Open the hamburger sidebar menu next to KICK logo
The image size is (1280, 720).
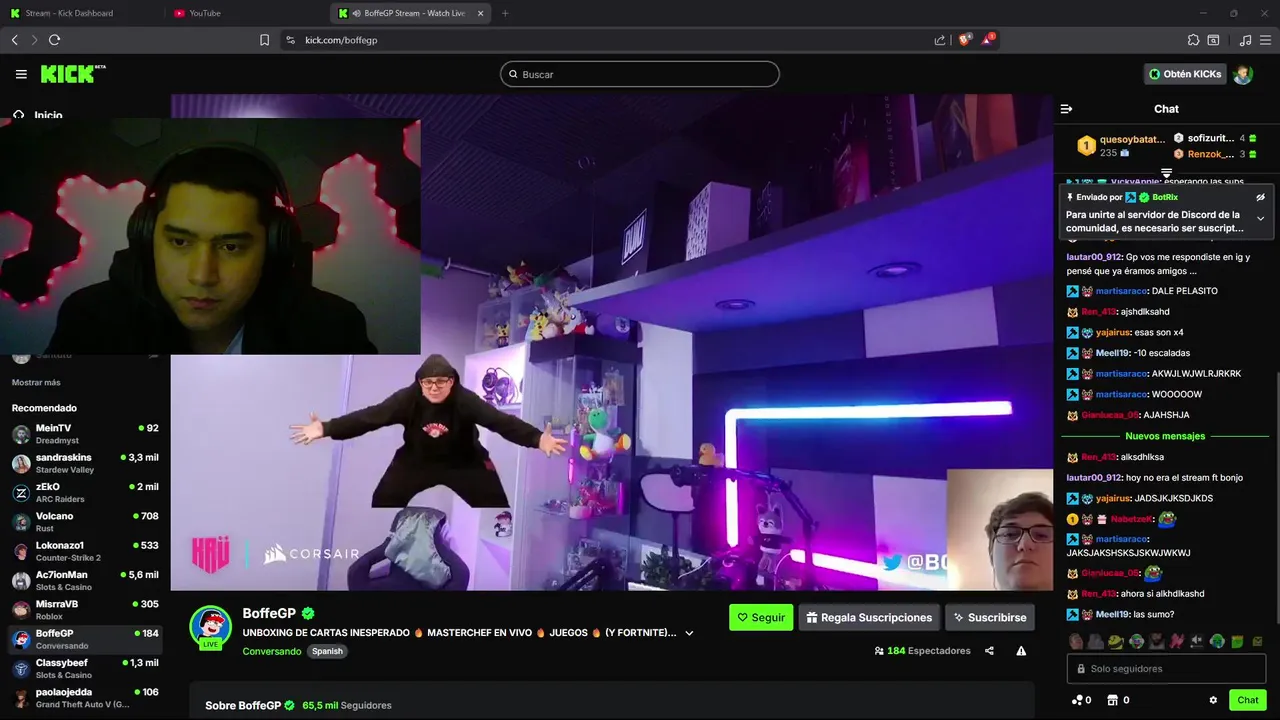pos(21,74)
